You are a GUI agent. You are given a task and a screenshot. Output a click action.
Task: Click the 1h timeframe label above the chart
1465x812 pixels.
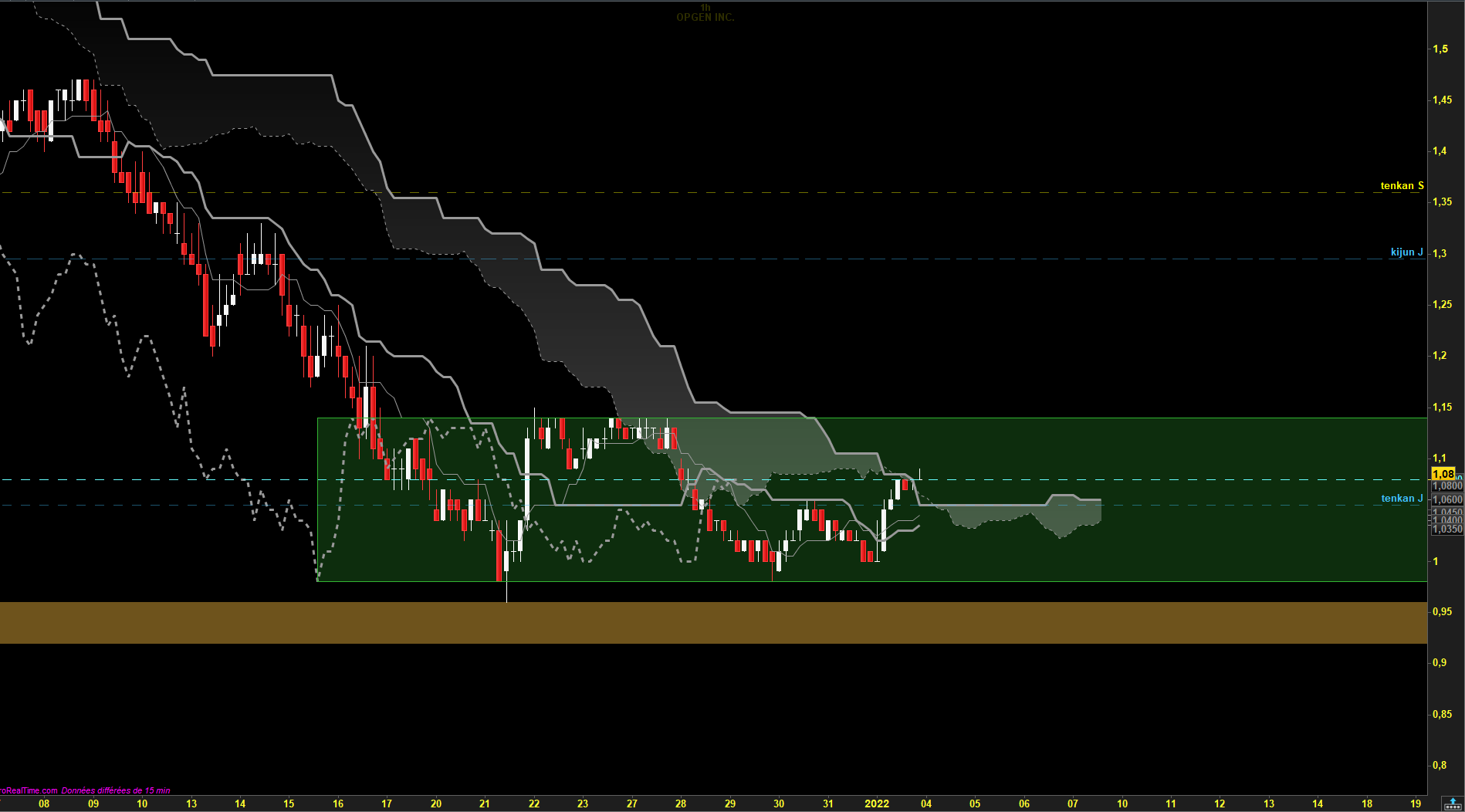click(705, 8)
